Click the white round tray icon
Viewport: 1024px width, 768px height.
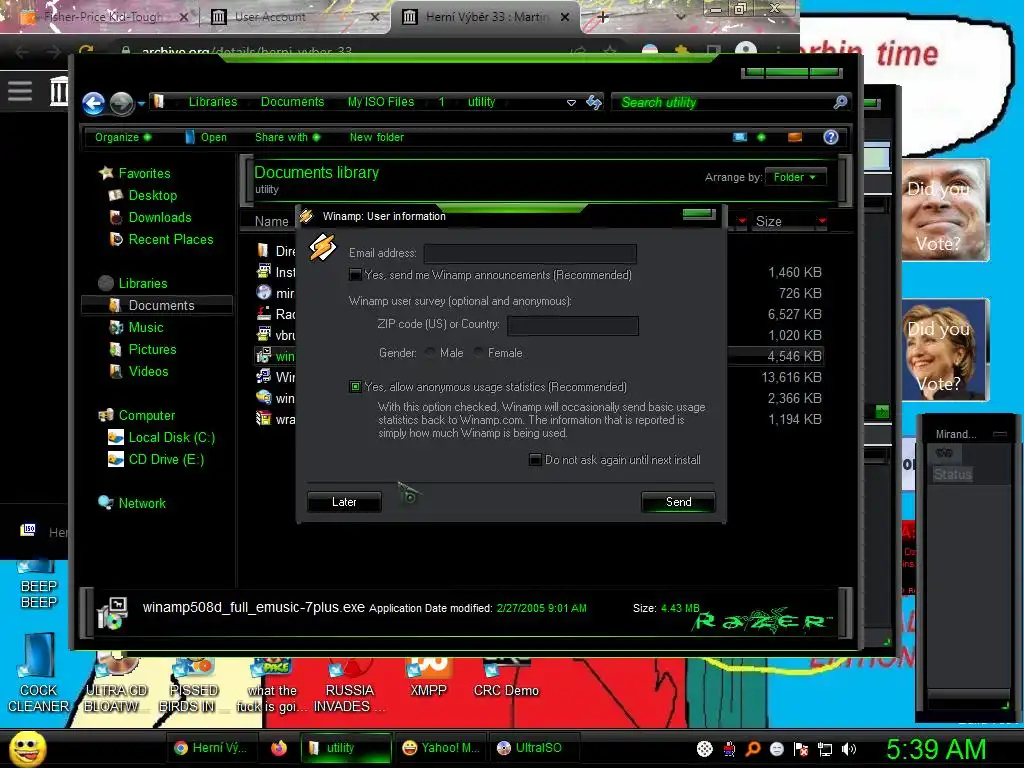[x=777, y=749]
